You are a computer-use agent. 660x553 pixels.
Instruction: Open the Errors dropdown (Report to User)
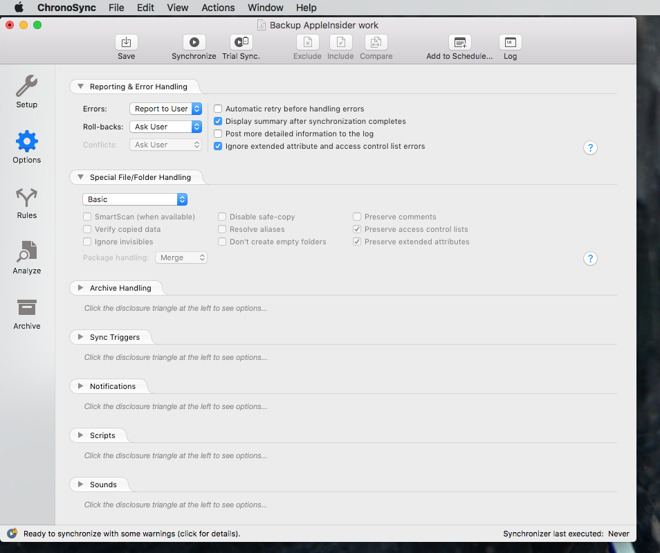coord(166,109)
